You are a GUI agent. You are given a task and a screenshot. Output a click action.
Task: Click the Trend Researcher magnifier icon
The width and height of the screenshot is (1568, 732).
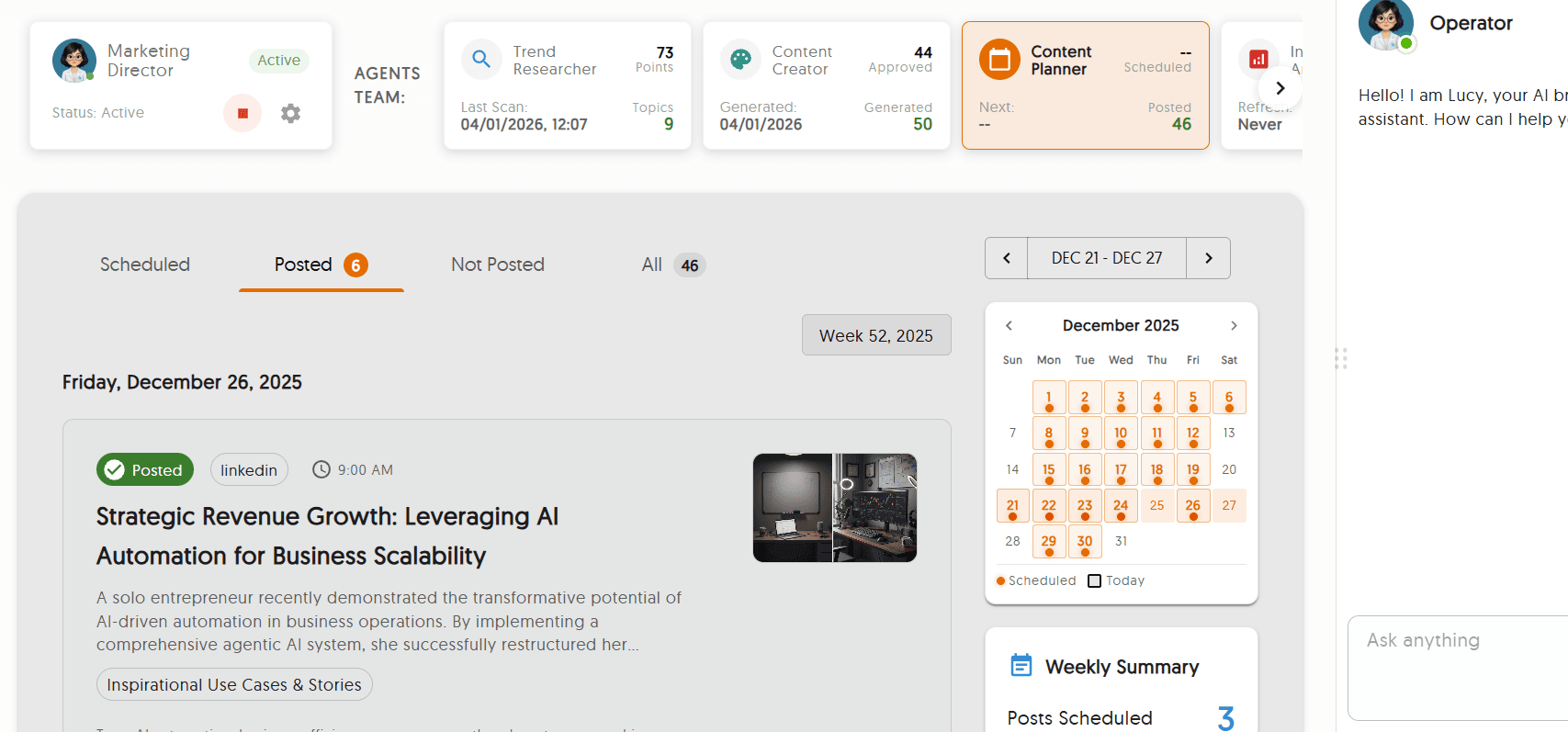[x=481, y=60]
